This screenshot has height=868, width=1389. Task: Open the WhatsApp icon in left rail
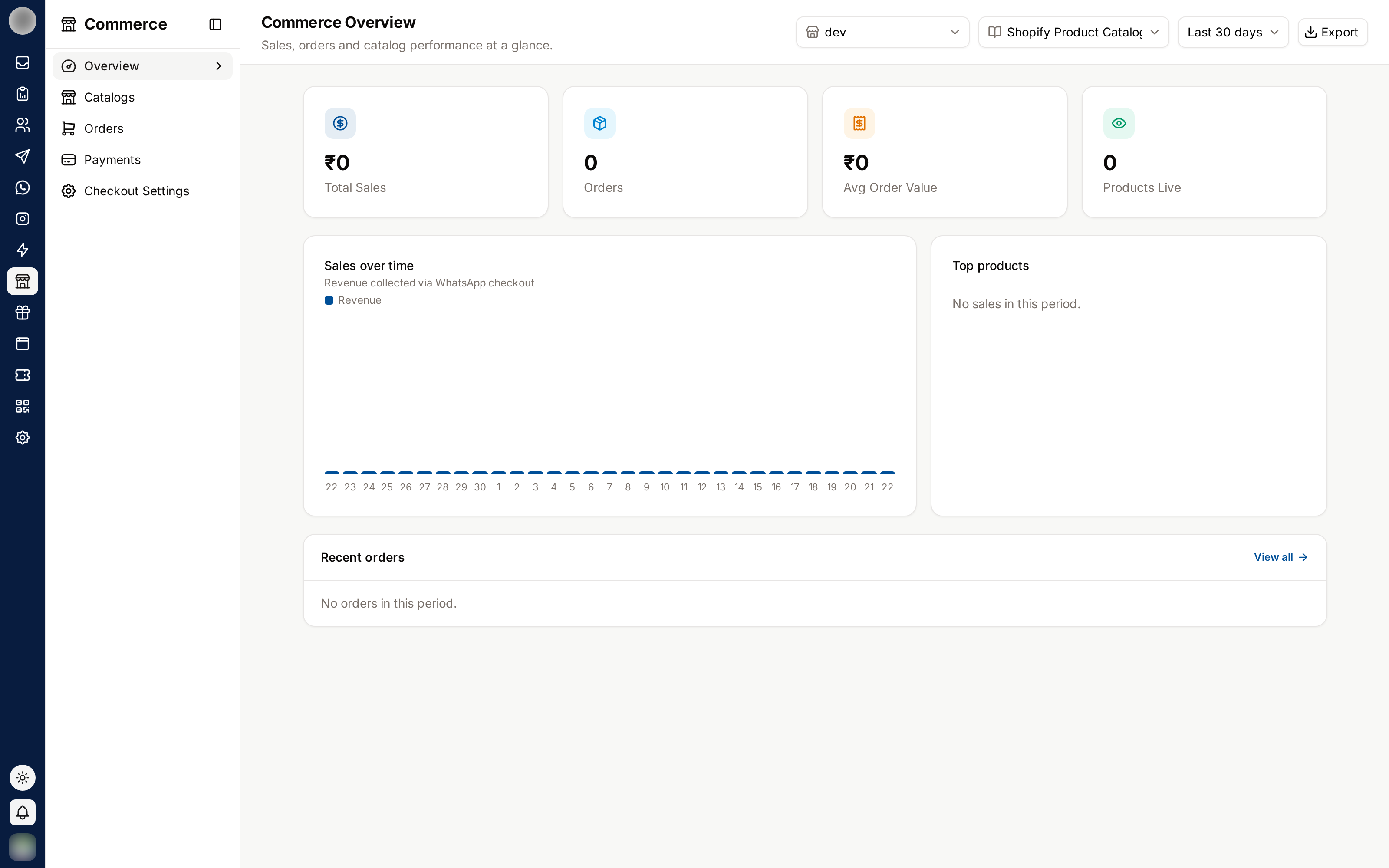[x=23, y=188]
